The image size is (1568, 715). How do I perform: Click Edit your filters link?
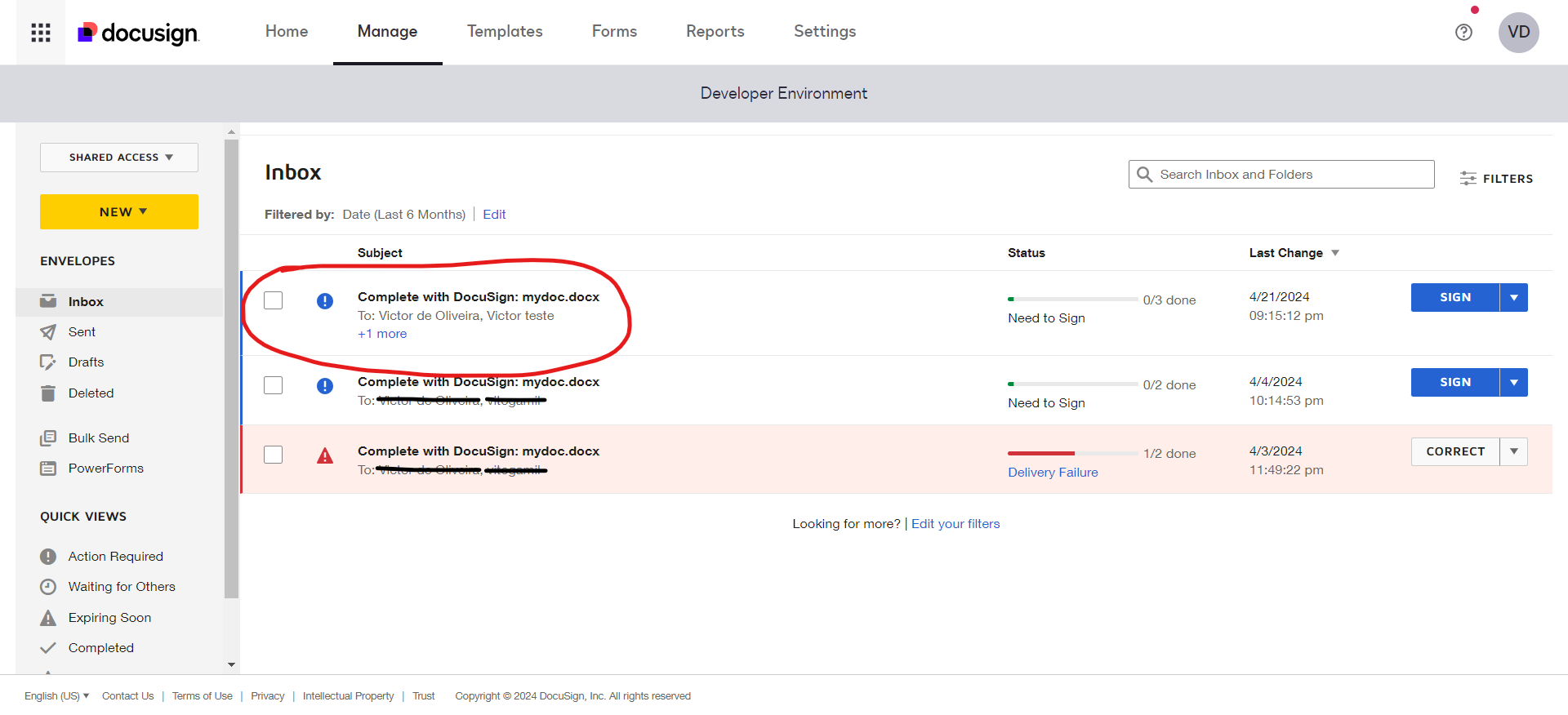coord(955,524)
